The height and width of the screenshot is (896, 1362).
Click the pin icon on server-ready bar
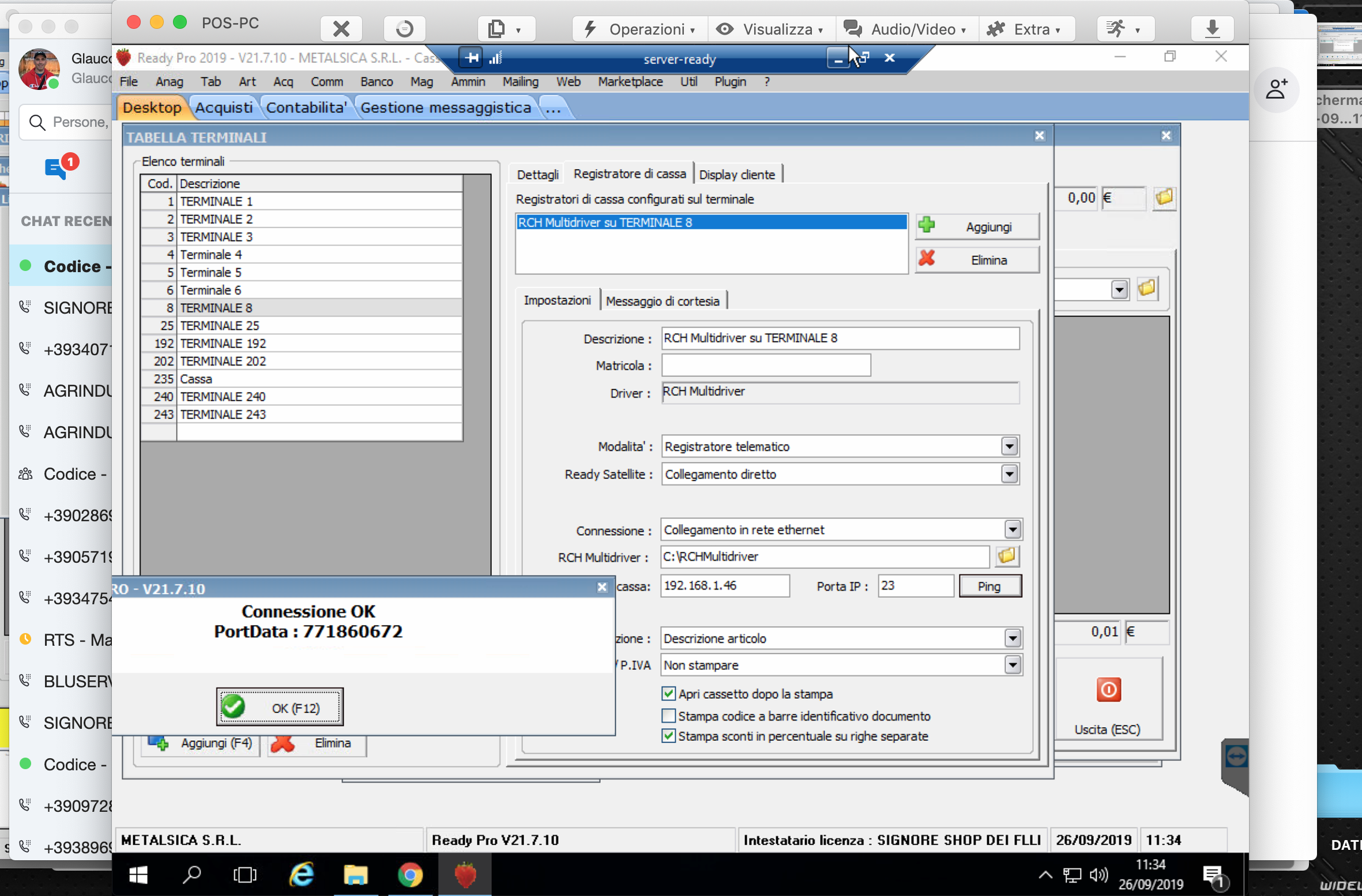[472, 58]
